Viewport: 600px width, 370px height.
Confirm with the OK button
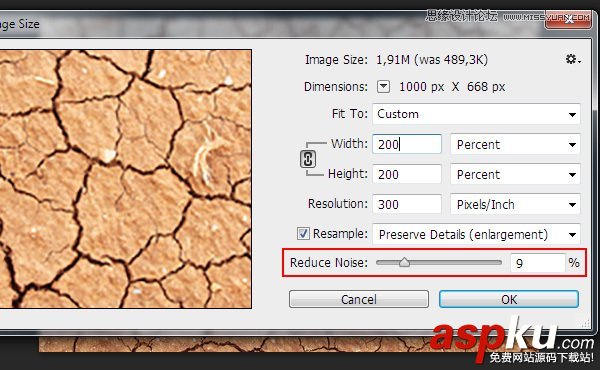coord(509,299)
